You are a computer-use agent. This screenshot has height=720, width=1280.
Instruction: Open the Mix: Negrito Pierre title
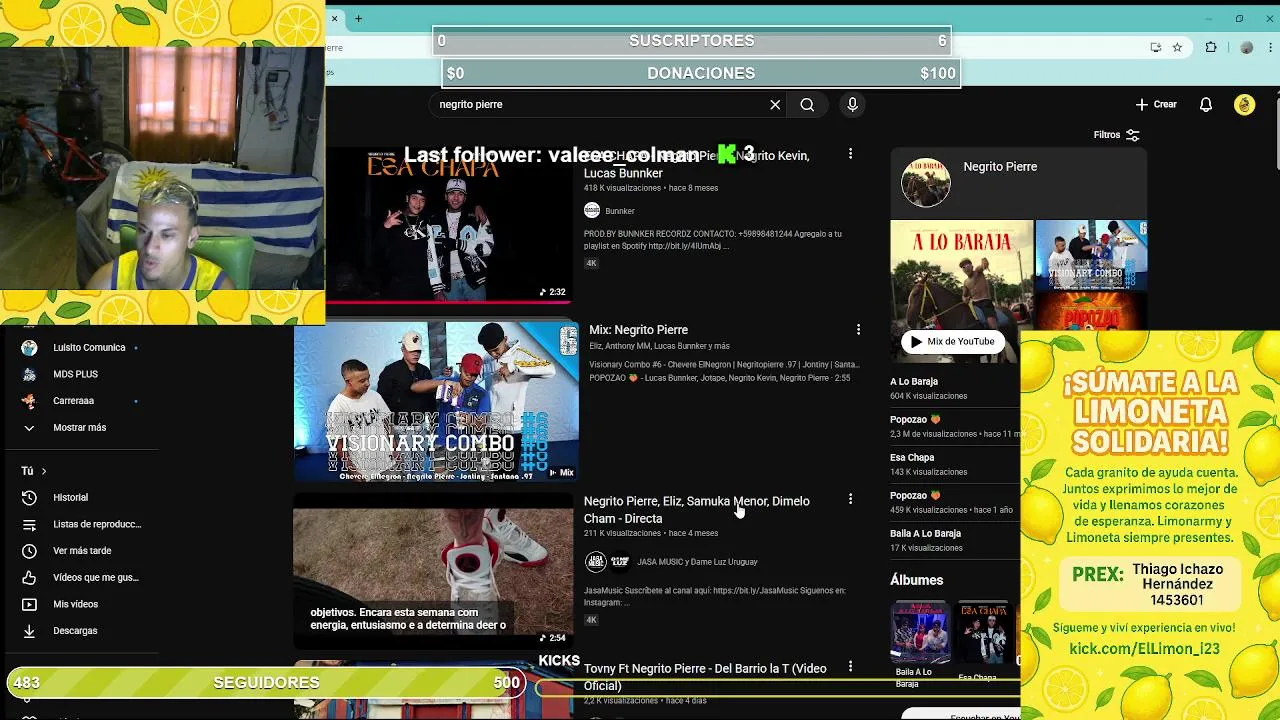tap(638, 330)
